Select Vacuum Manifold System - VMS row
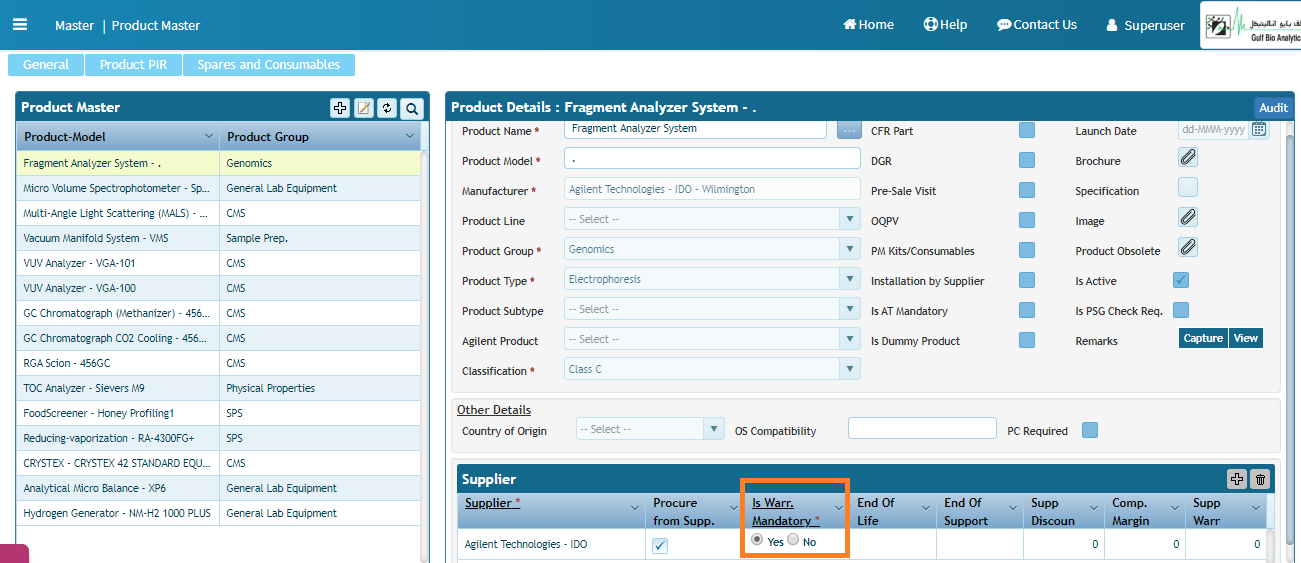This screenshot has width=1301, height=563. (219, 238)
